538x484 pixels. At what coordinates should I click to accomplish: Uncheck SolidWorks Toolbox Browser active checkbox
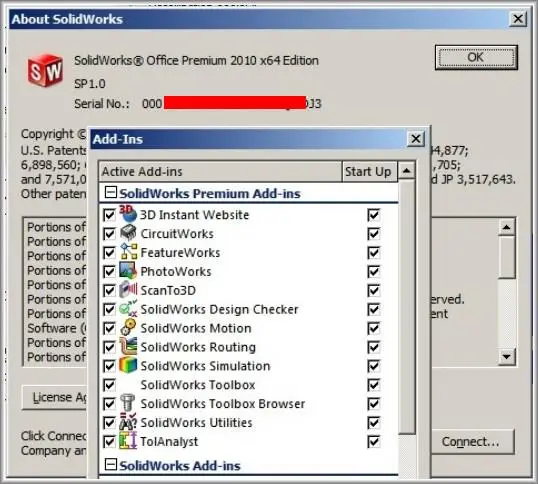point(109,404)
